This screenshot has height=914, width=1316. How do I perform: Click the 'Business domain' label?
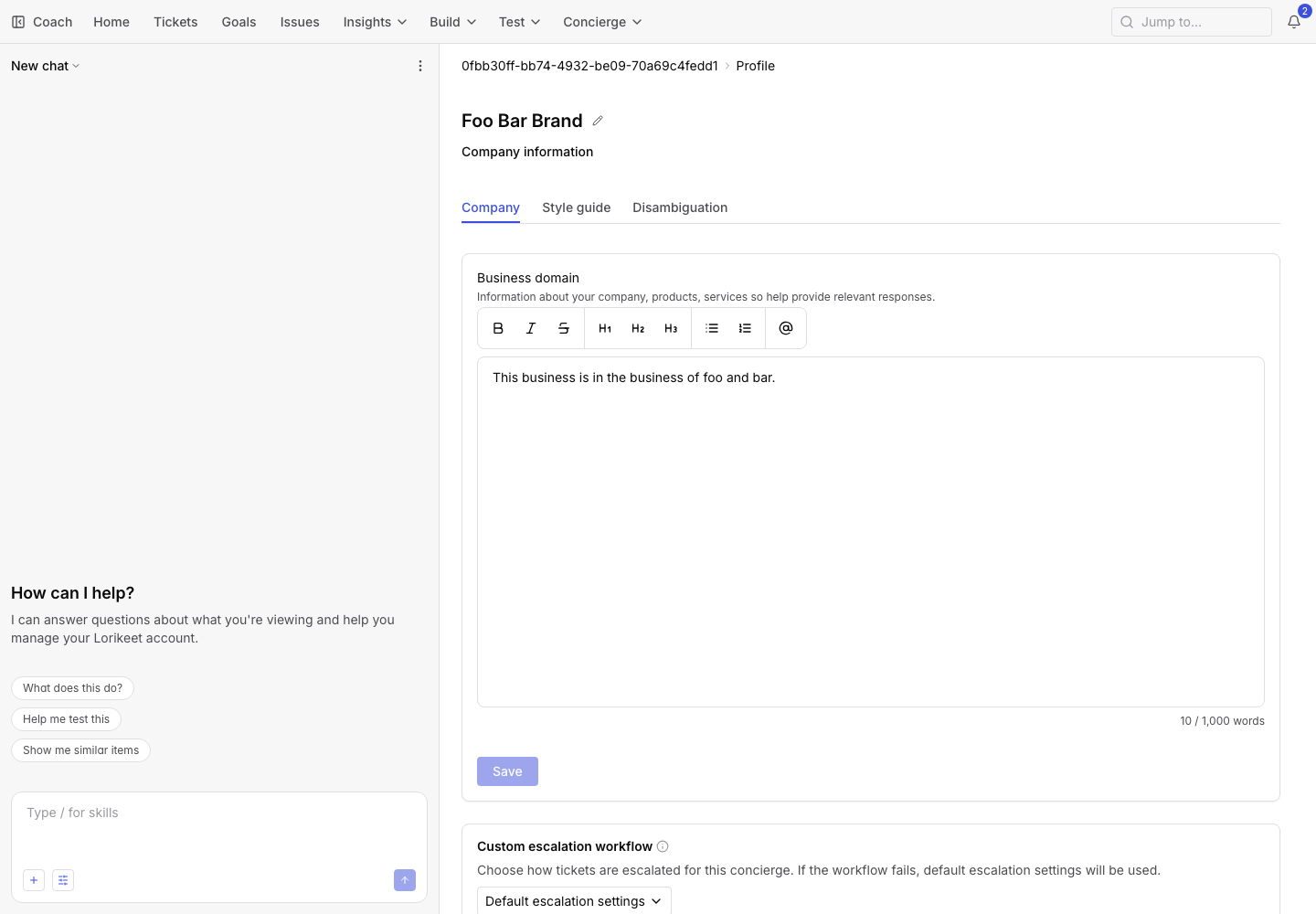point(528,278)
